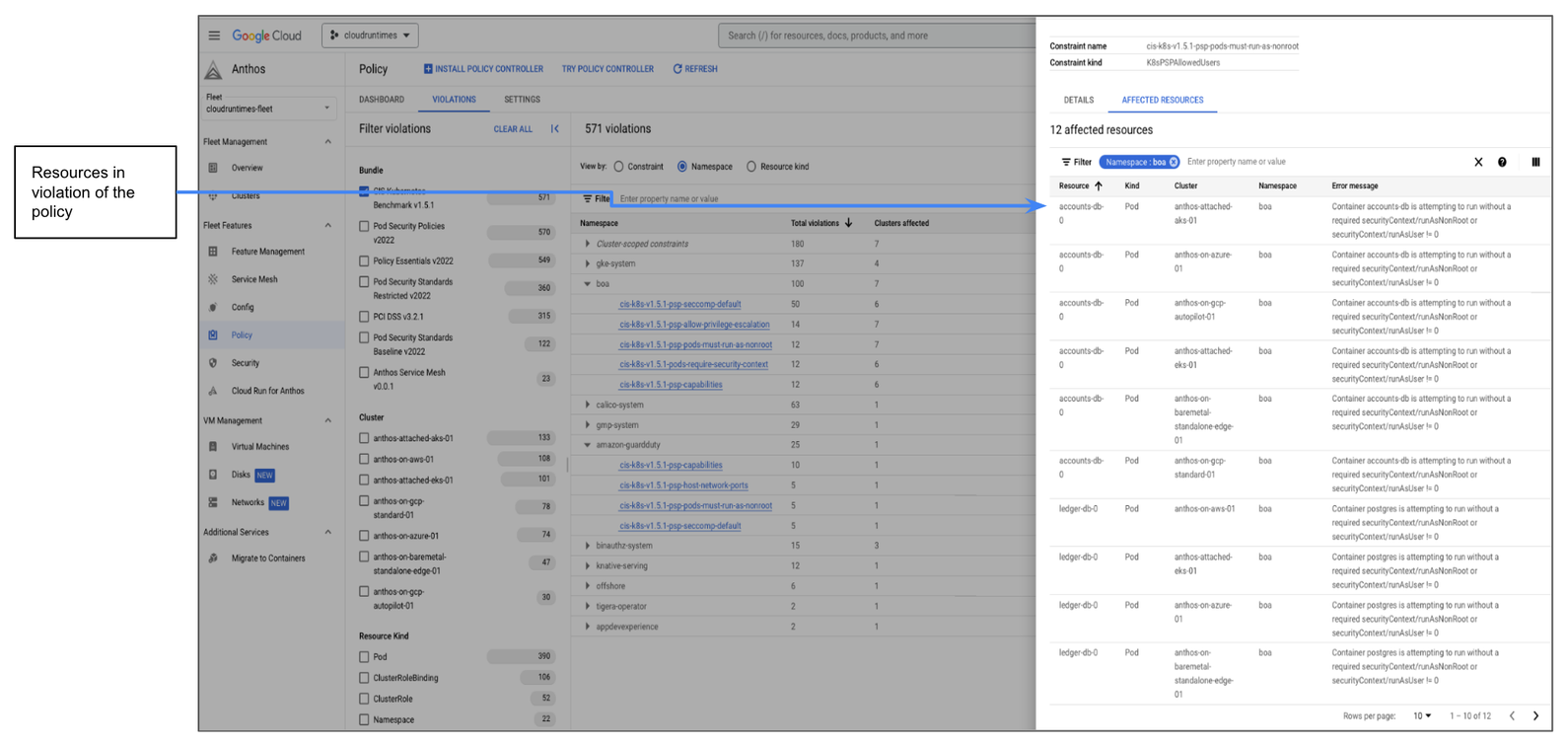This screenshot has width=1568, height=743.
Task: Switch to the Dashboard tab
Action: [x=382, y=100]
